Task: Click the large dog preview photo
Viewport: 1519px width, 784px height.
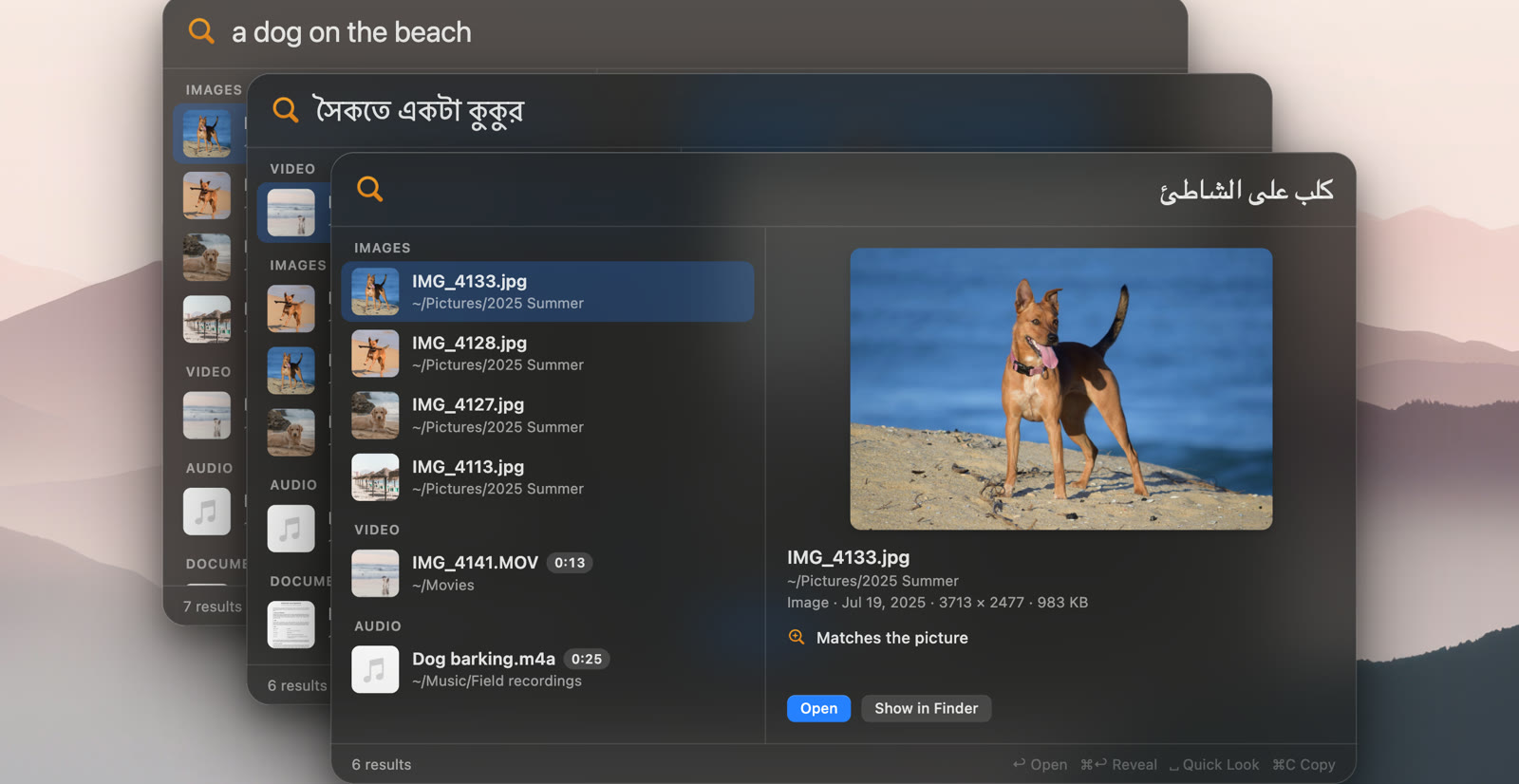Action: tap(1061, 389)
